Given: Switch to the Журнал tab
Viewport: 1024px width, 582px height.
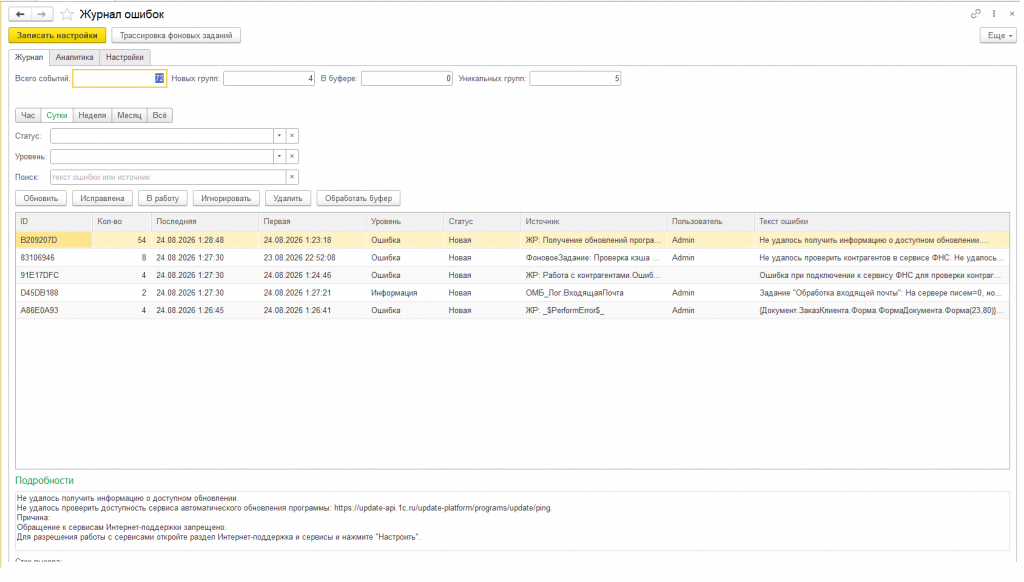Looking at the screenshot, I should [29, 57].
